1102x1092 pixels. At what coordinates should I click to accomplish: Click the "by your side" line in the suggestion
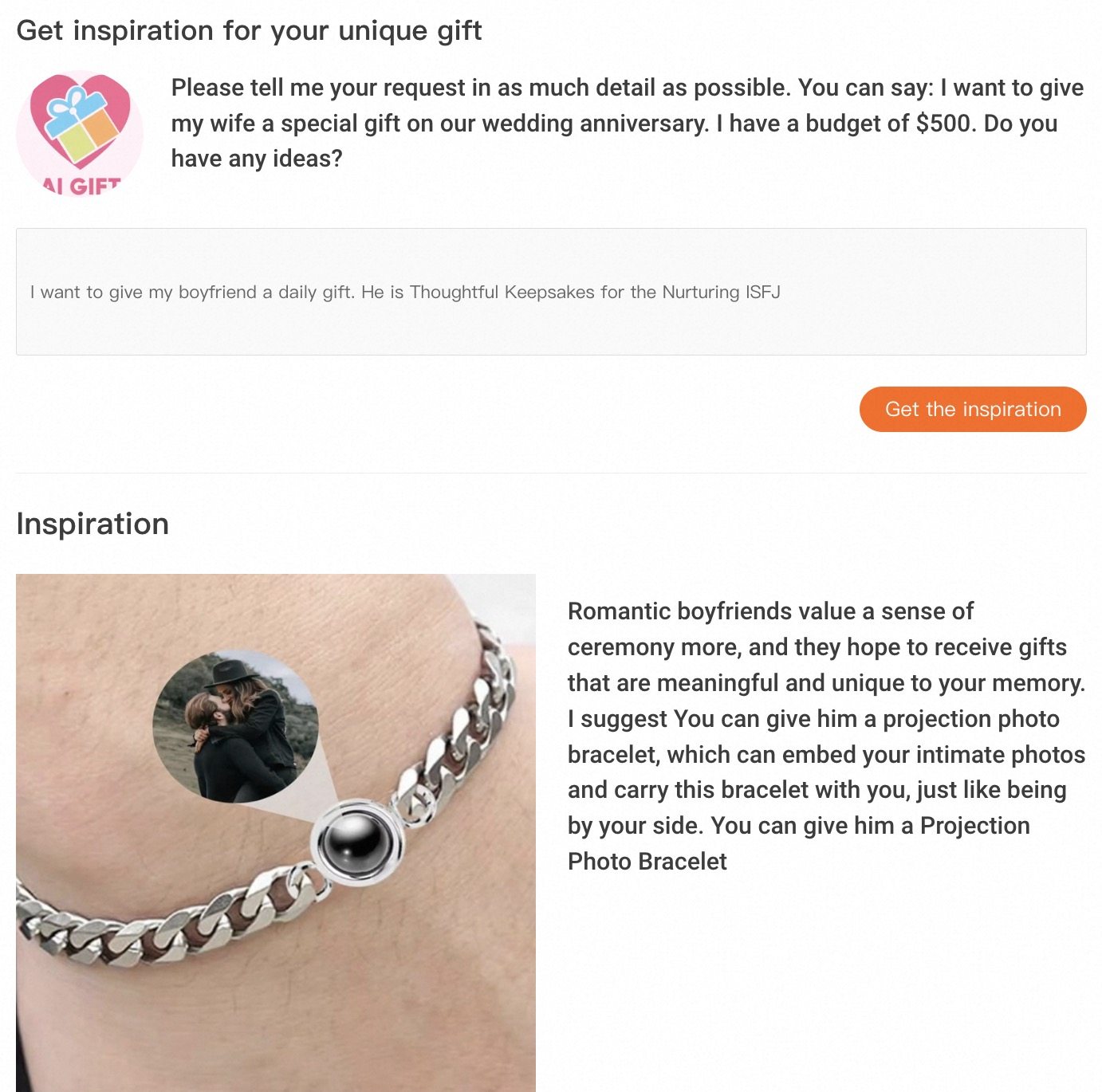tap(798, 826)
